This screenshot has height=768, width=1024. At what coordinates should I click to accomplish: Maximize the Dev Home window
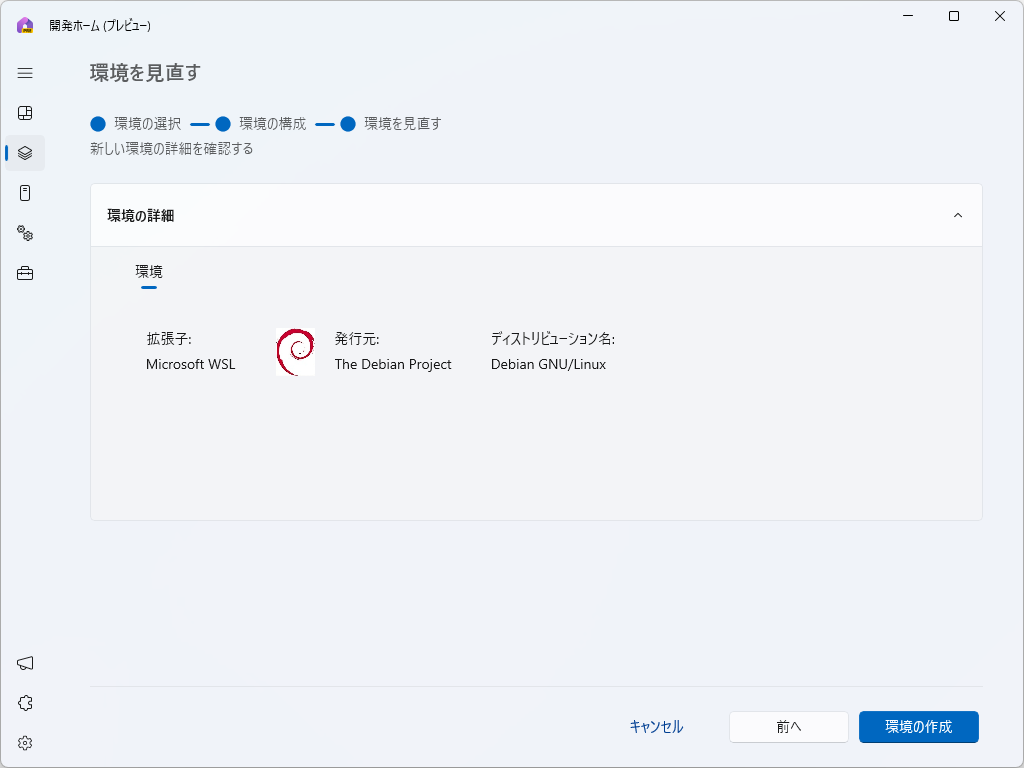click(x=953, y=16)
